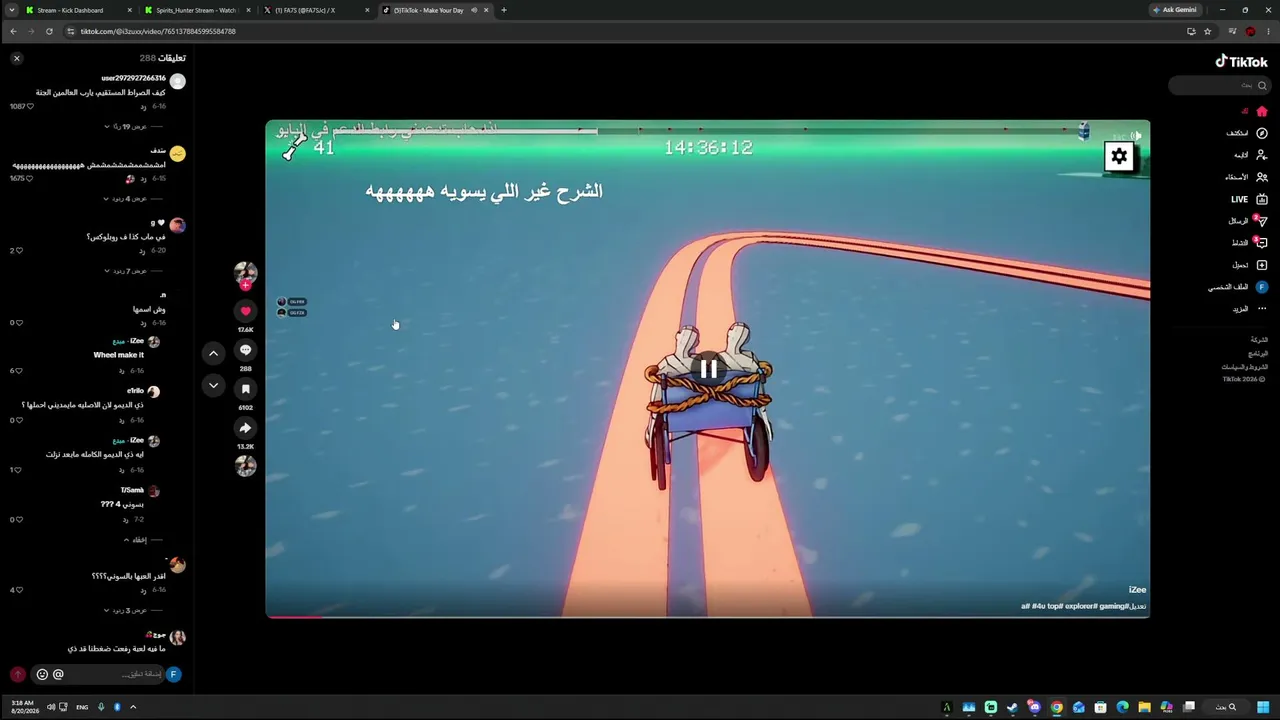The height and width of the screenshot is (720, 1280).
Task: Click the TikTok logo
Action: click(x=1241, y=61)
